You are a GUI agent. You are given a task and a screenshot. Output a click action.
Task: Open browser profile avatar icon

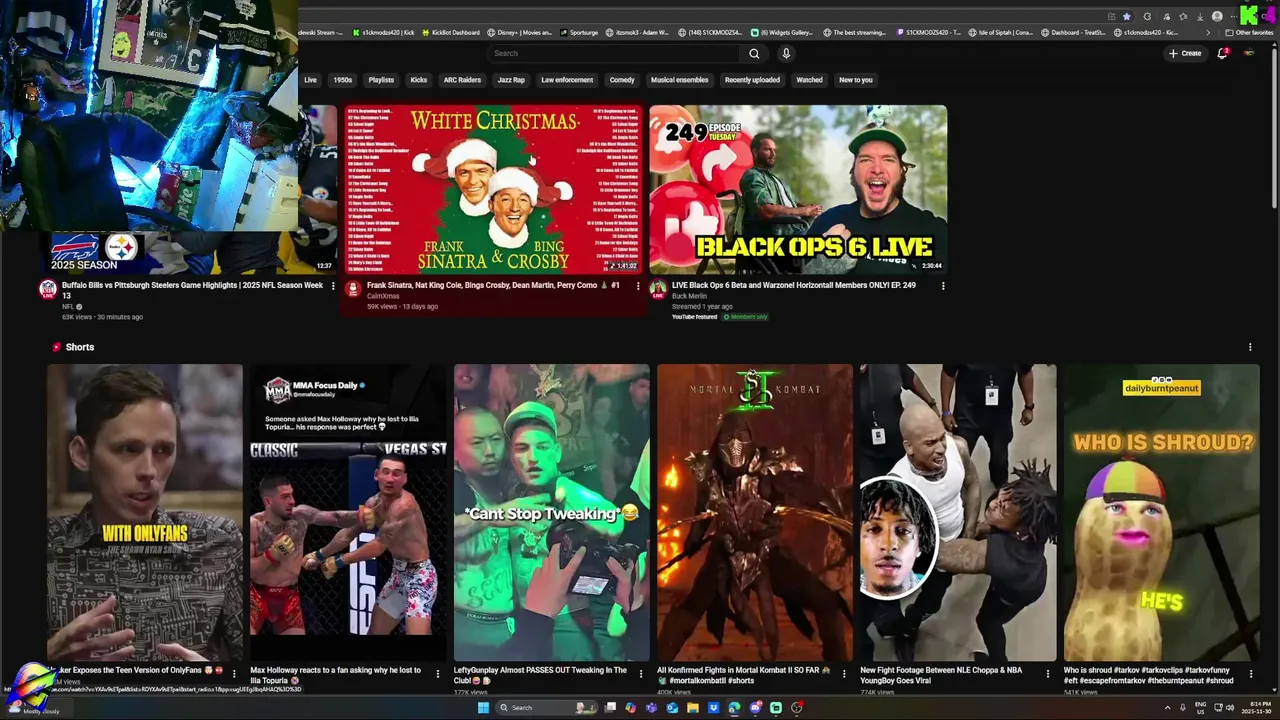click(x=1217, y=16)
